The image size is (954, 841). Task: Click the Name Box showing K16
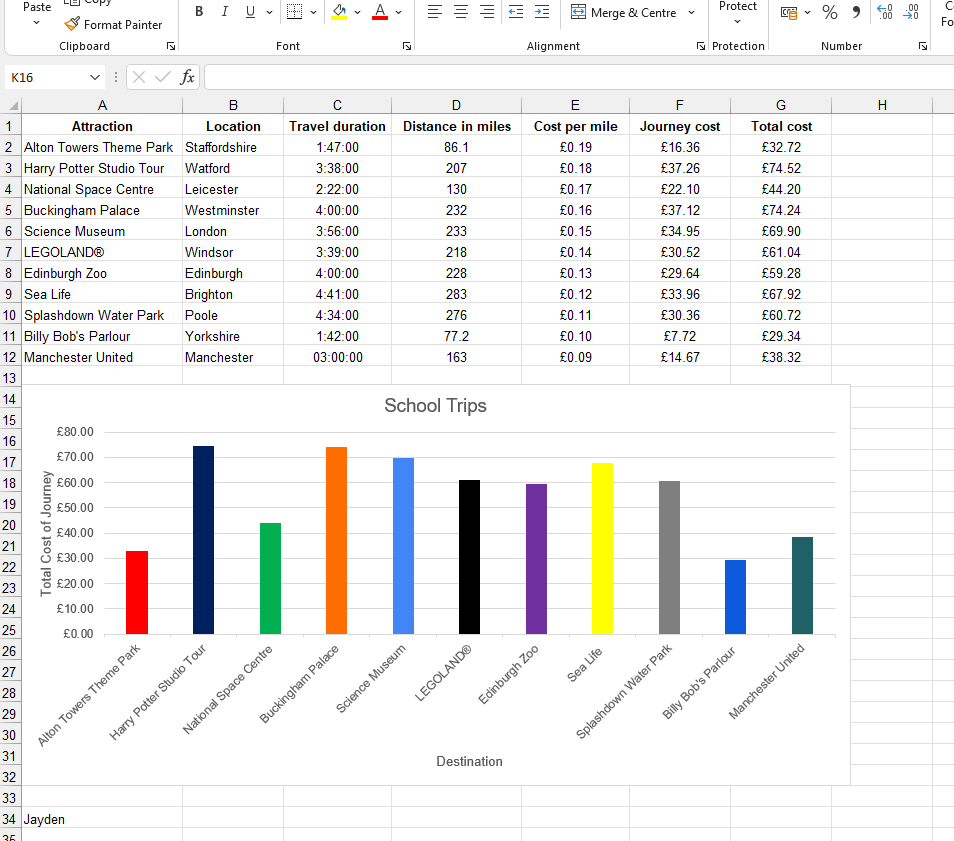[x=47, y=77]
